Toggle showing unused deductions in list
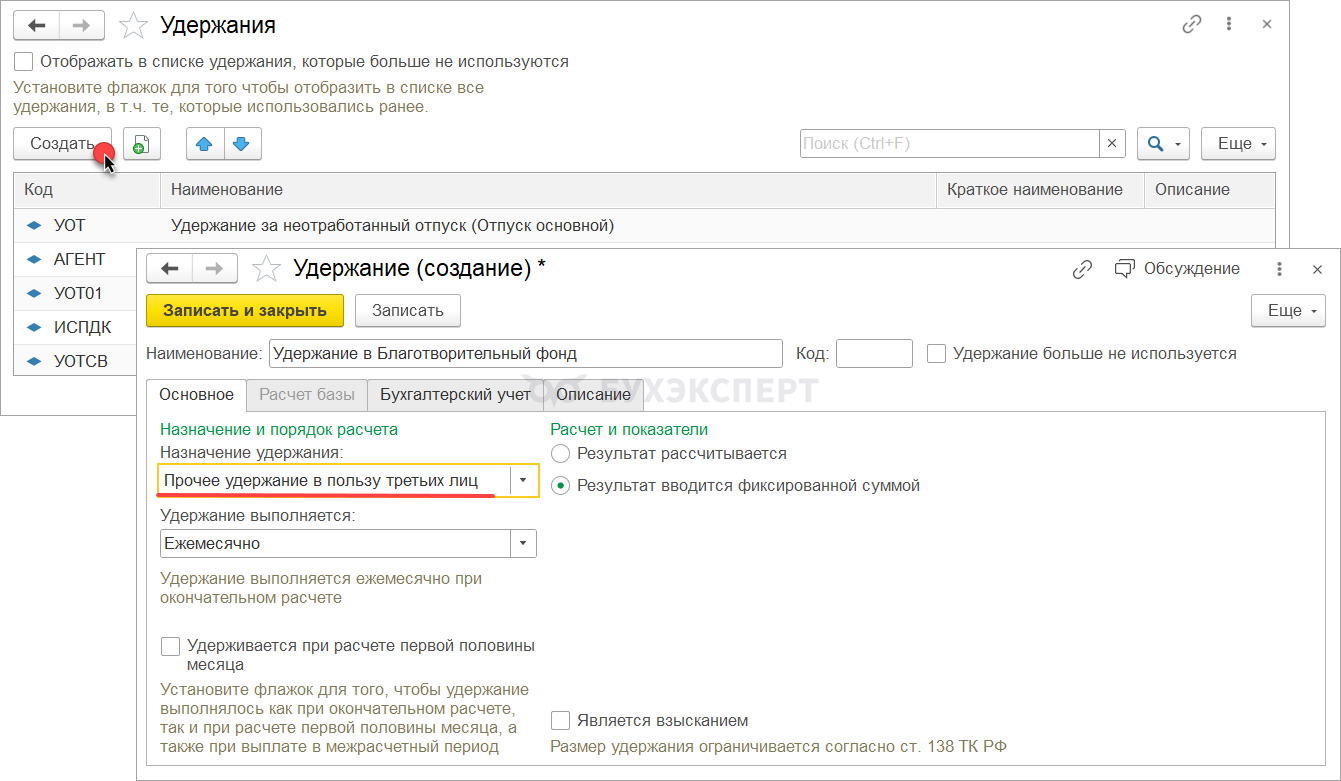This screenshot has height=781, width=1341. point(24,61)
